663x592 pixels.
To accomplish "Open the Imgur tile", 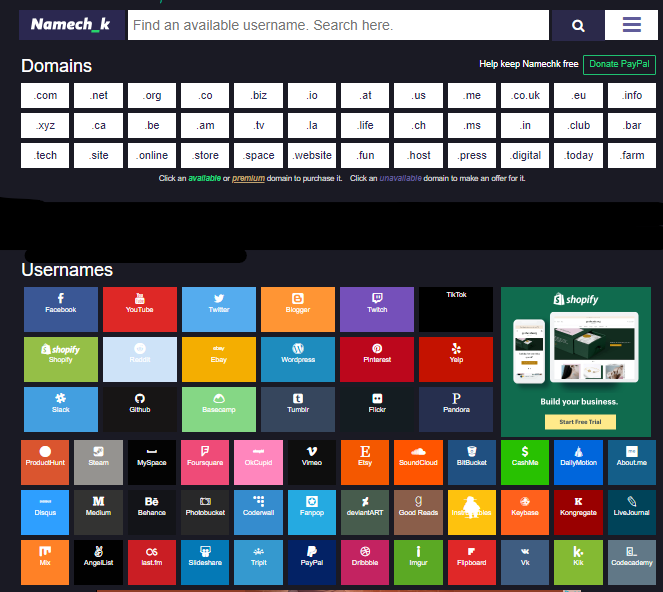I will [x=418, y=562].
